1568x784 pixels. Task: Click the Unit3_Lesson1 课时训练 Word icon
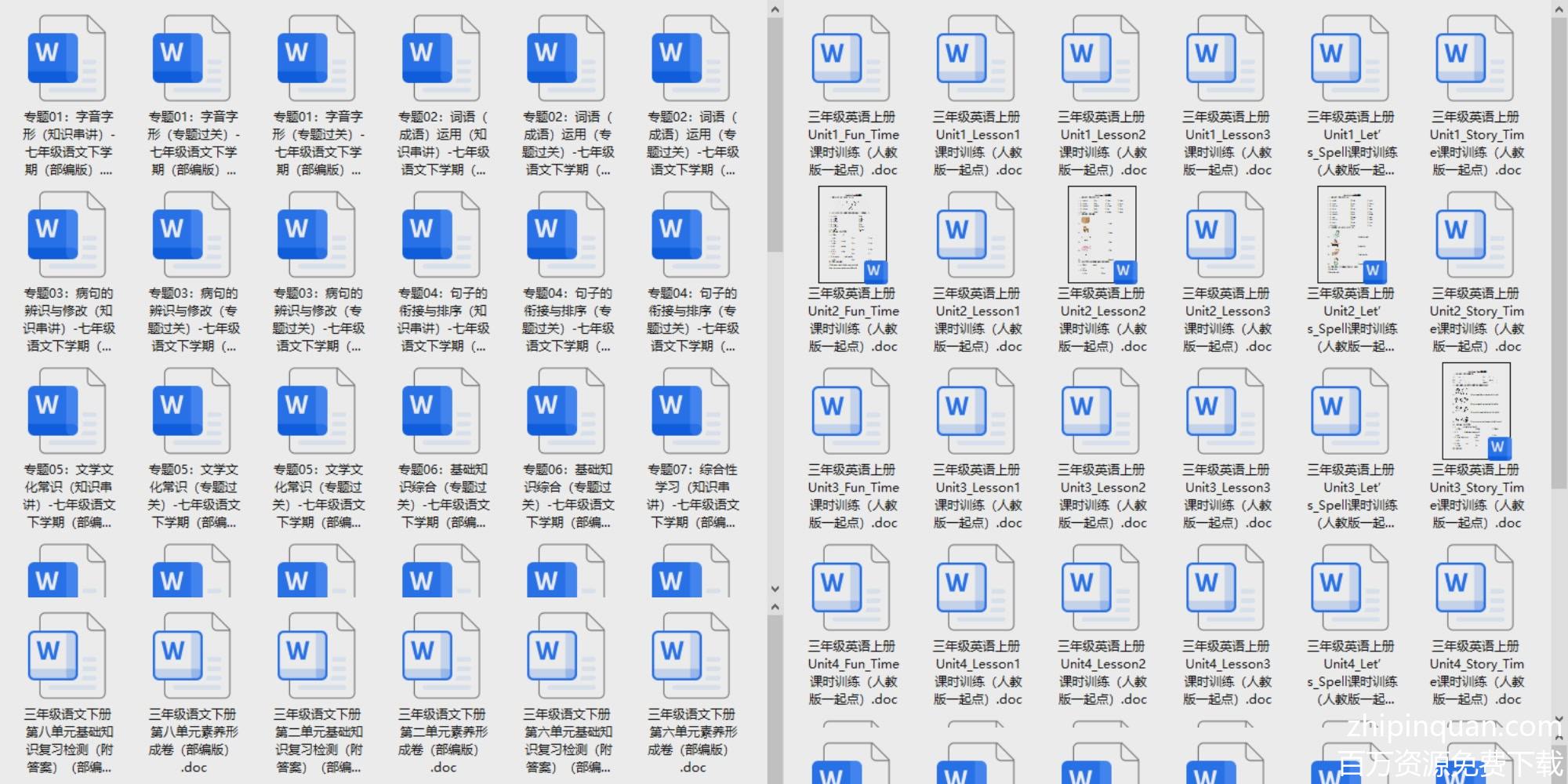coord(975,412)
